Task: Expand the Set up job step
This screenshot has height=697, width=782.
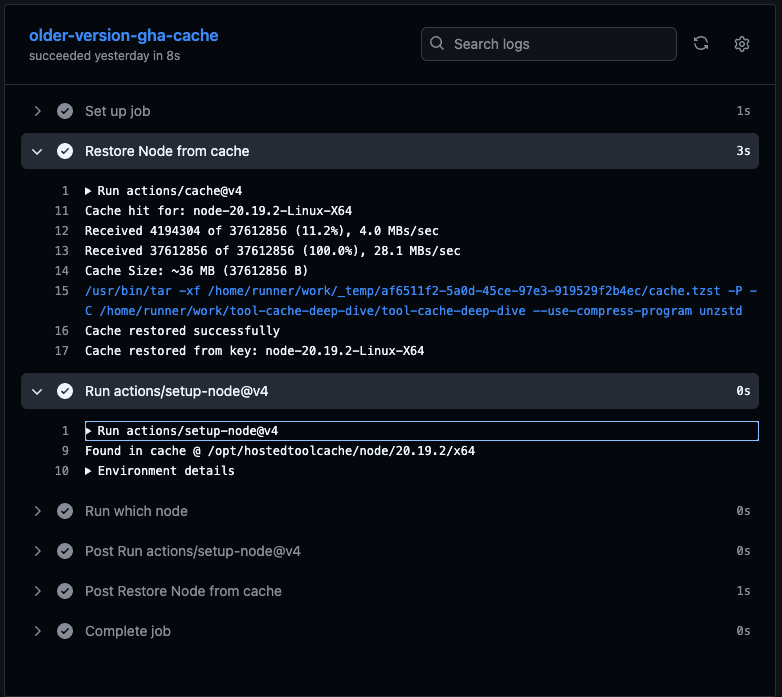Action: click(x=37, y=111)
